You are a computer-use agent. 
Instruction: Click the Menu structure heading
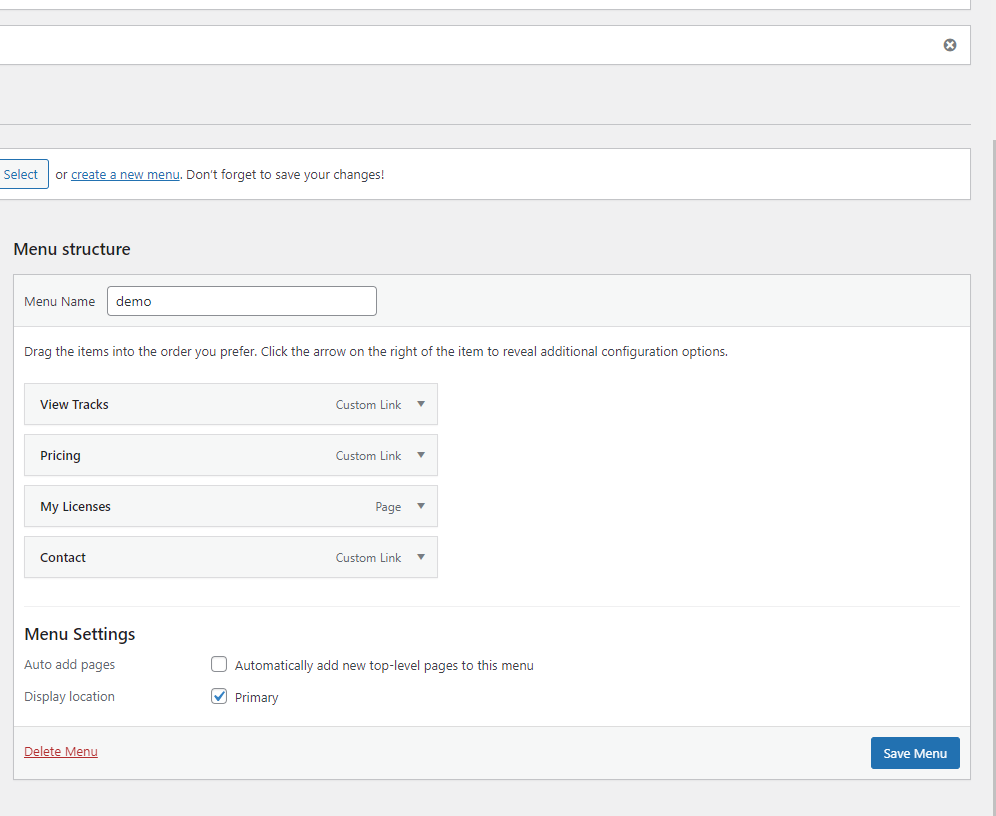(72, 249)
